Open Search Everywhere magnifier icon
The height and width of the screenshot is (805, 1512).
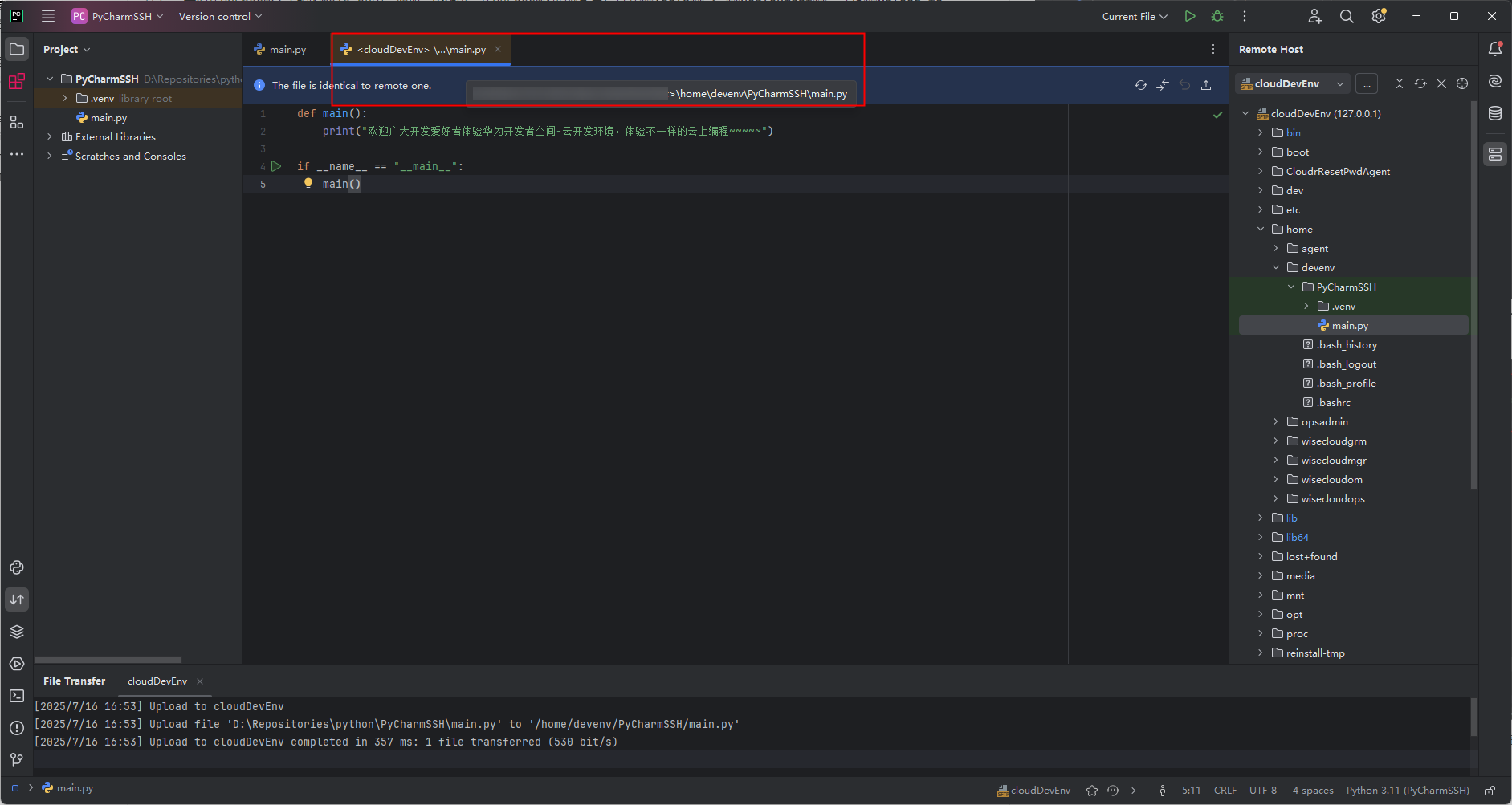click(x=1347, y=16)
